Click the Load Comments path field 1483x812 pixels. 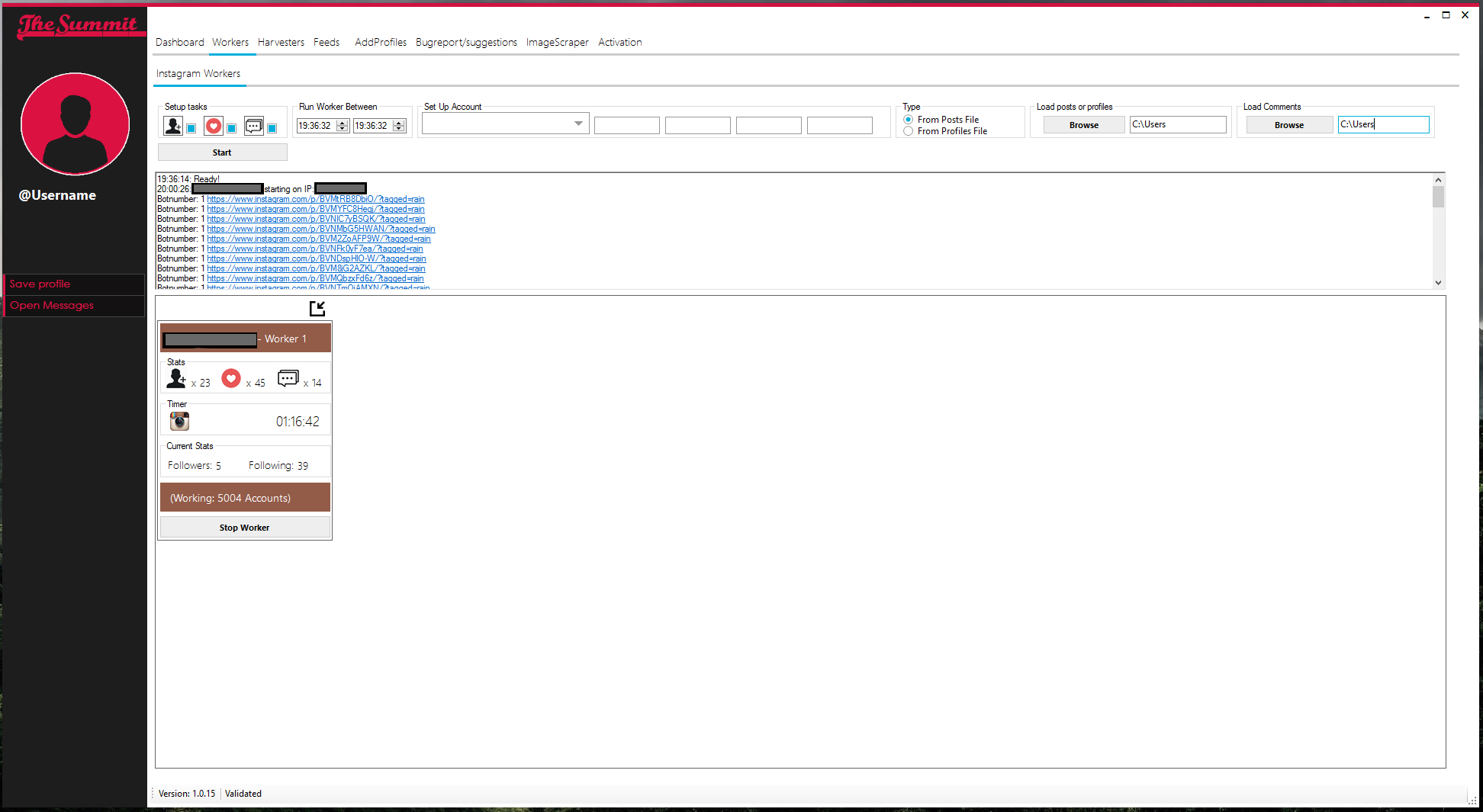click(1383, 124)
